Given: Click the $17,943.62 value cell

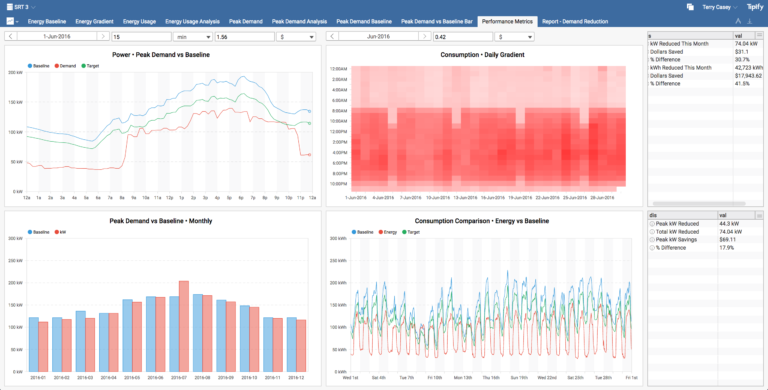Looking at the screenshot, I should coord(748,76).
